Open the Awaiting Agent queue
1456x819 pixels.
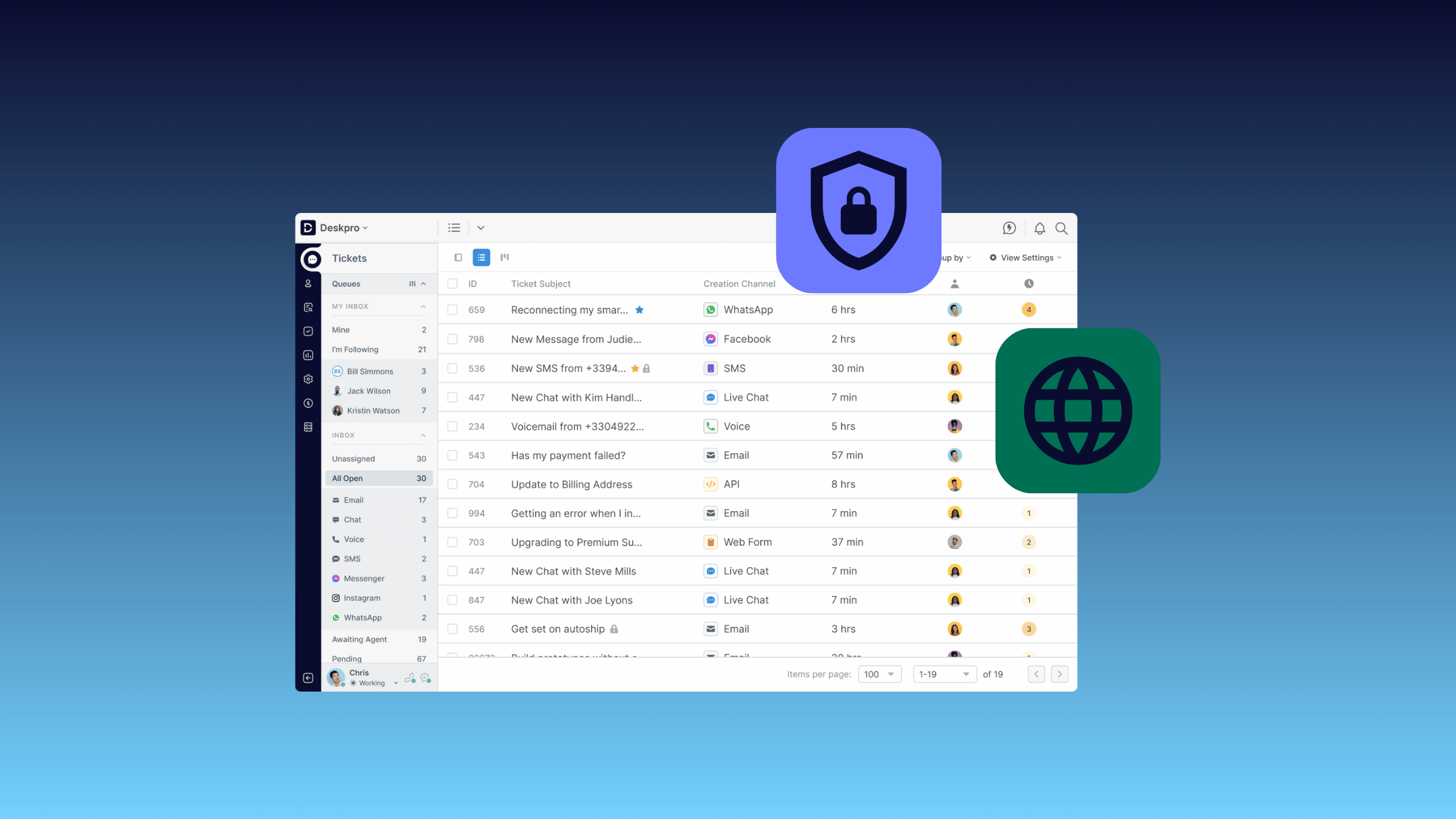[379, 639]
